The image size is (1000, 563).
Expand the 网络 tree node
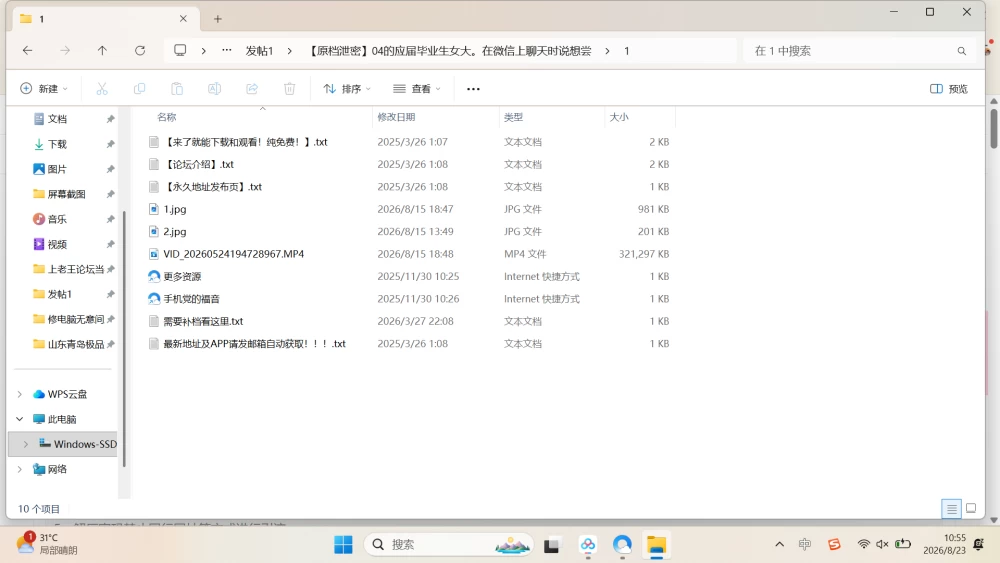click(x=20, y=469)
